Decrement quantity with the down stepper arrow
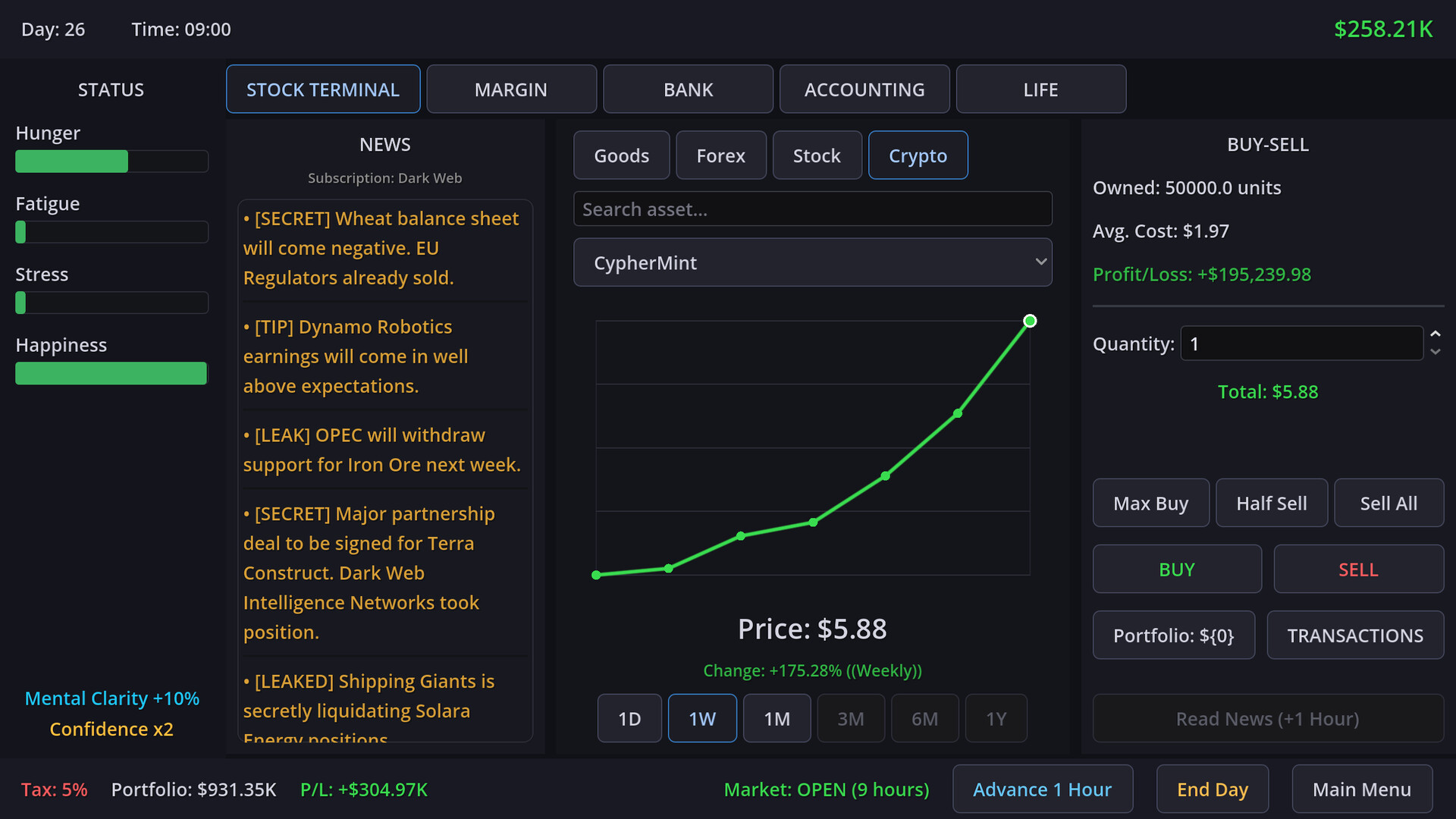The height and width of the screenshot is (819, 1456). pyautogui.click(x=1435, y=352)
